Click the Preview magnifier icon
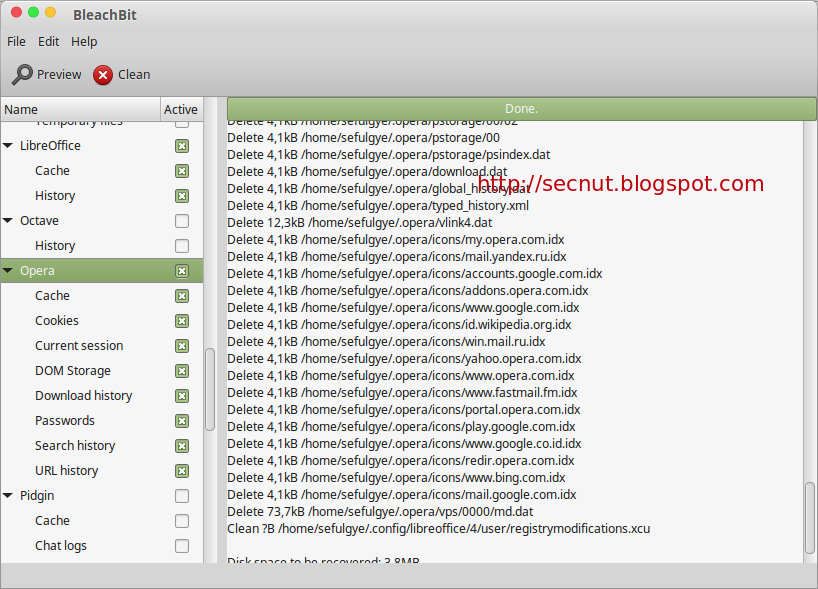818x589 pixels. click(22, 75)
